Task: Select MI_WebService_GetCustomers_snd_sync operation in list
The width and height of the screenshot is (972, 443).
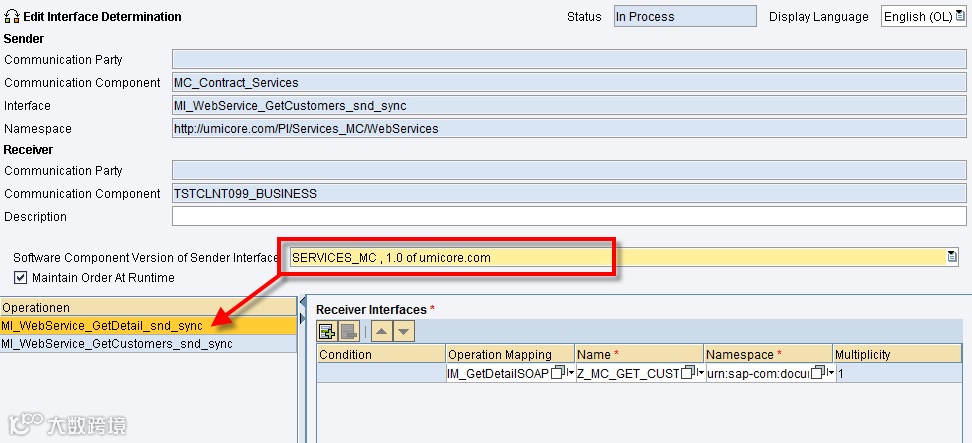Action: (148, 344)
